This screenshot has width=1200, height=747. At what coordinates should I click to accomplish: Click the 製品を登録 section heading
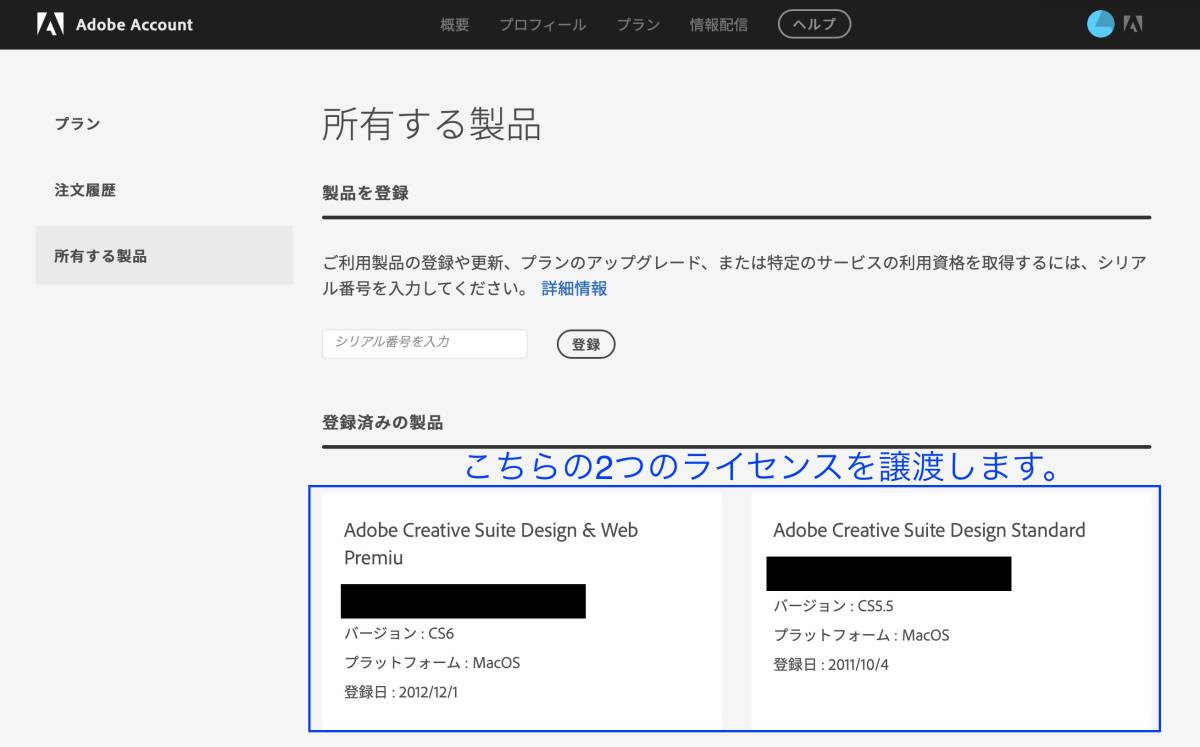(x=365, y=192)
